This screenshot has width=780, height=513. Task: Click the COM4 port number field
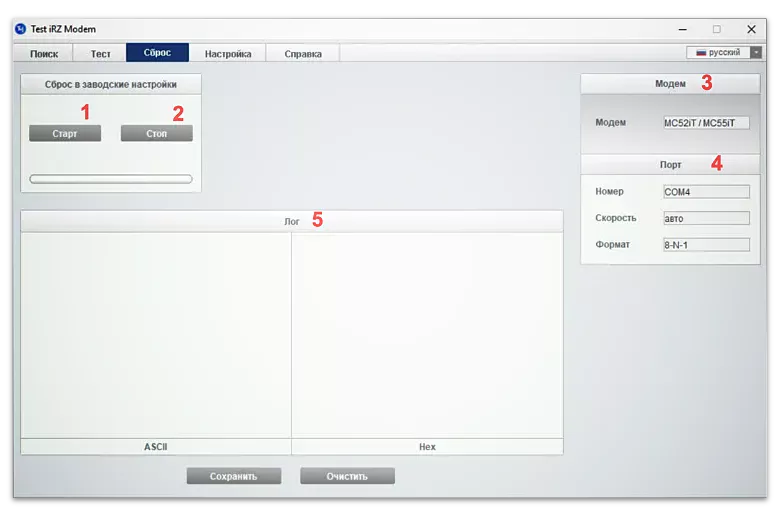[705, 192]
